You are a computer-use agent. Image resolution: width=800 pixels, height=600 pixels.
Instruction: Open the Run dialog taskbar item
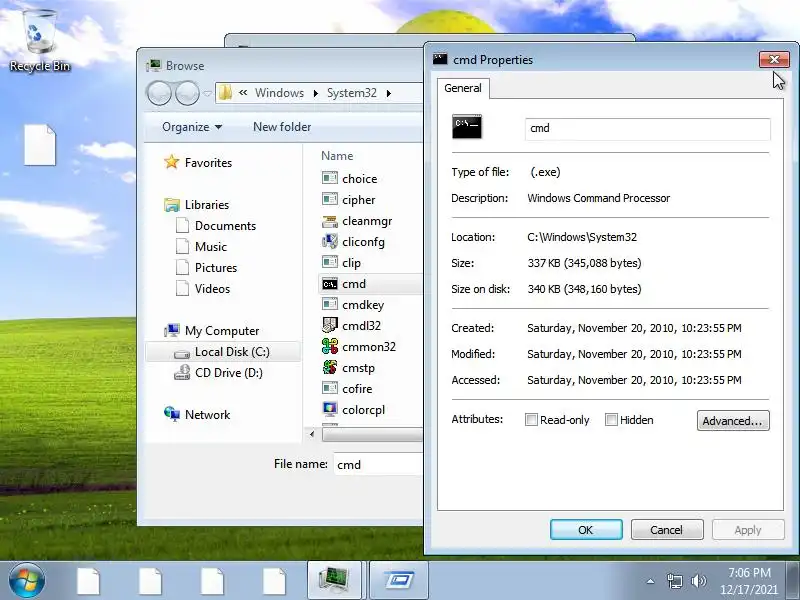click(x=398, y=580)
